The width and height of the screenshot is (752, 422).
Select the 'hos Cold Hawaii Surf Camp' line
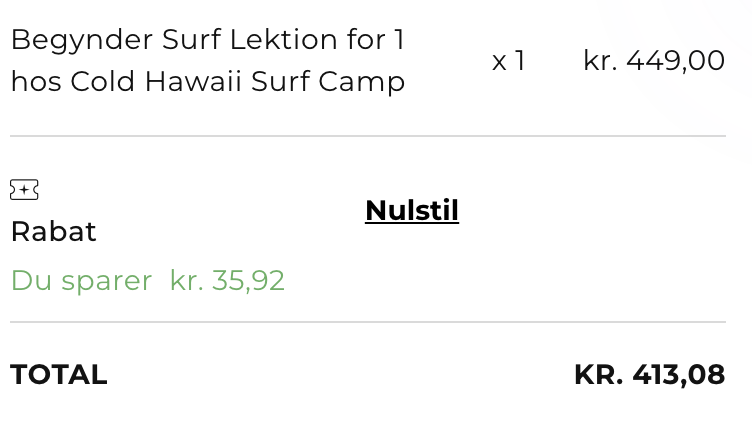coord(207,81)
